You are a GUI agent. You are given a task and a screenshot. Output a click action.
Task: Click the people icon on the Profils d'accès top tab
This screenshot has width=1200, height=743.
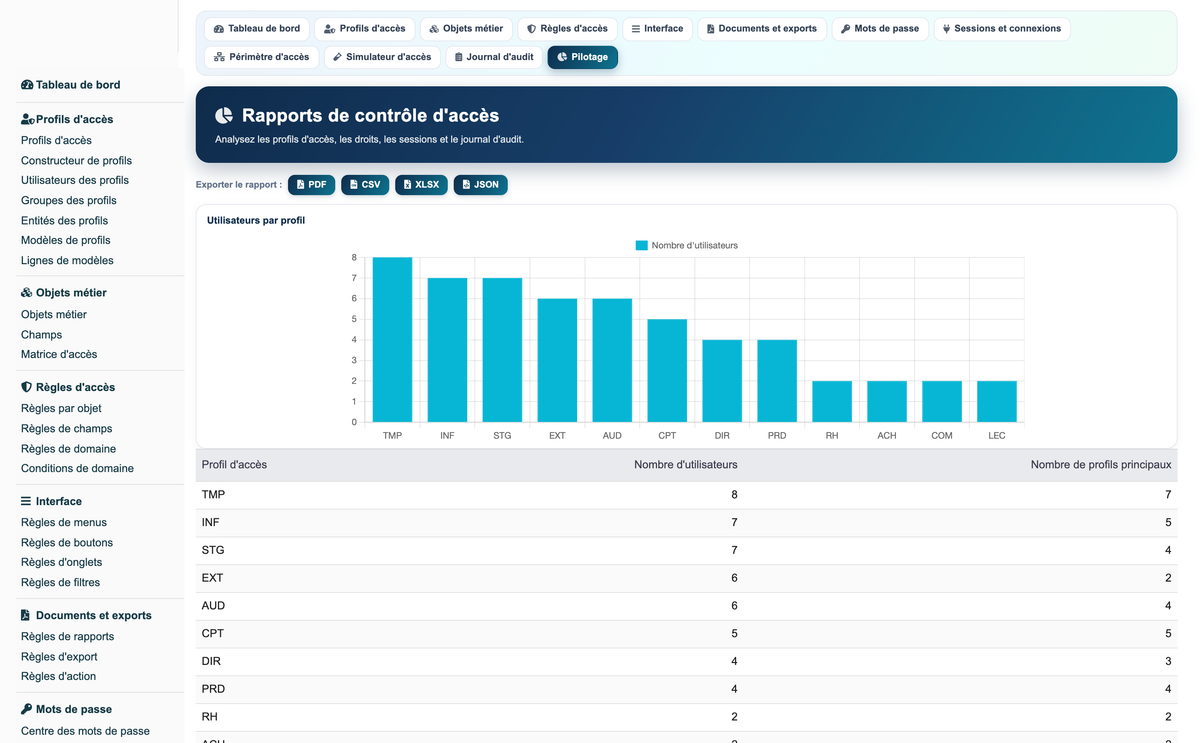329,29
